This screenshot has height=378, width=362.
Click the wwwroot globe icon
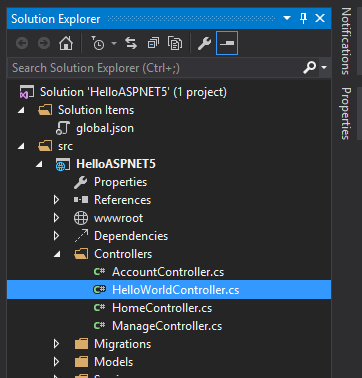point(81,218)
